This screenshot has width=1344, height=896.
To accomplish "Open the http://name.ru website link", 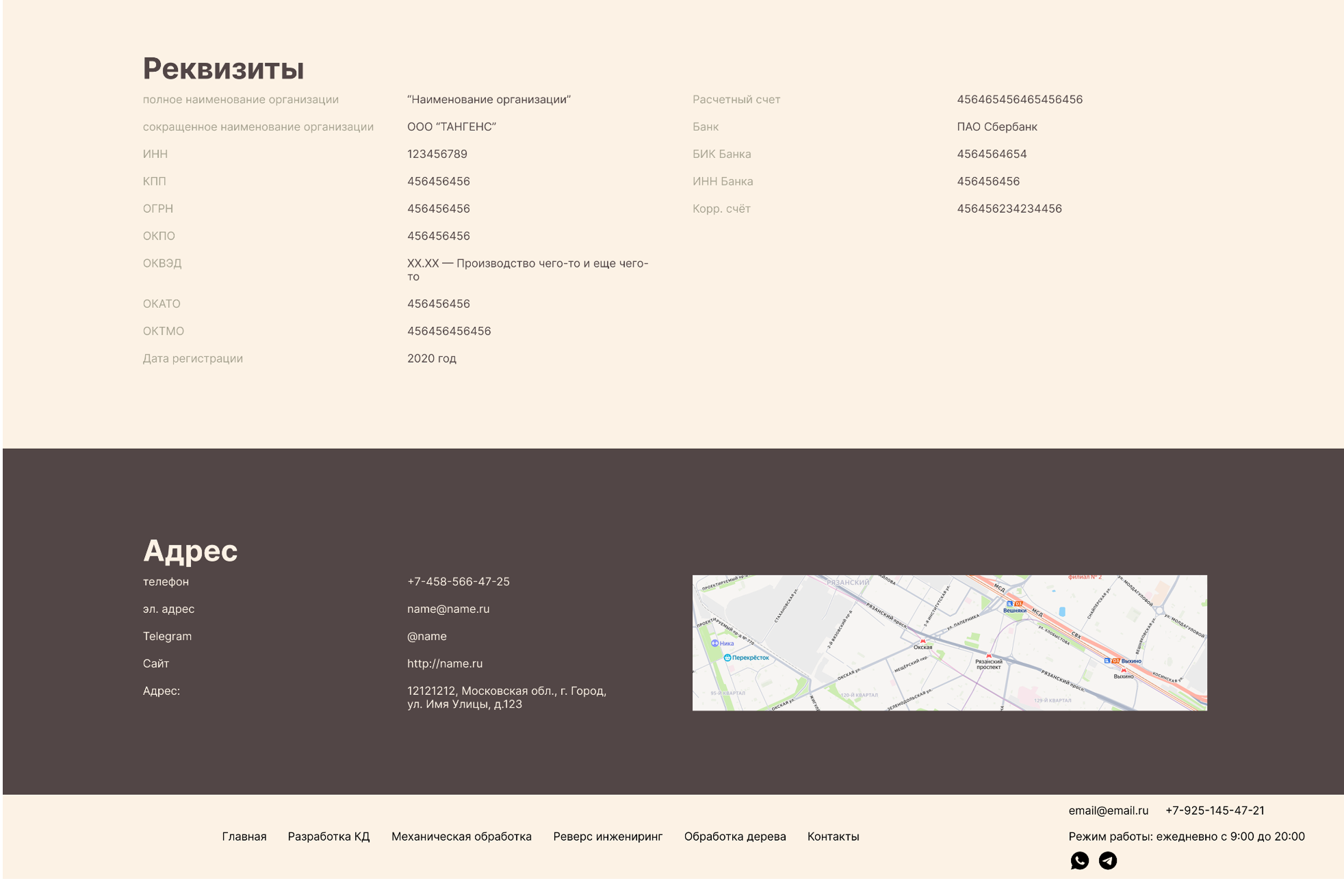I will 445,663.
